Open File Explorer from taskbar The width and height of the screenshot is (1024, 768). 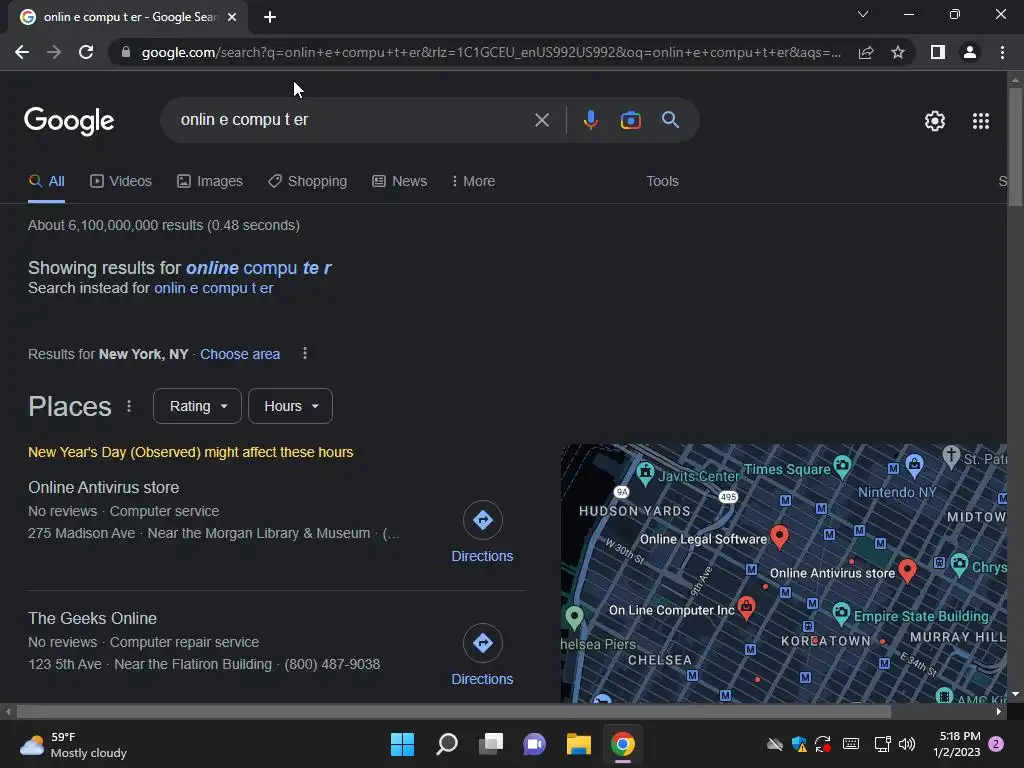(579, 744)
